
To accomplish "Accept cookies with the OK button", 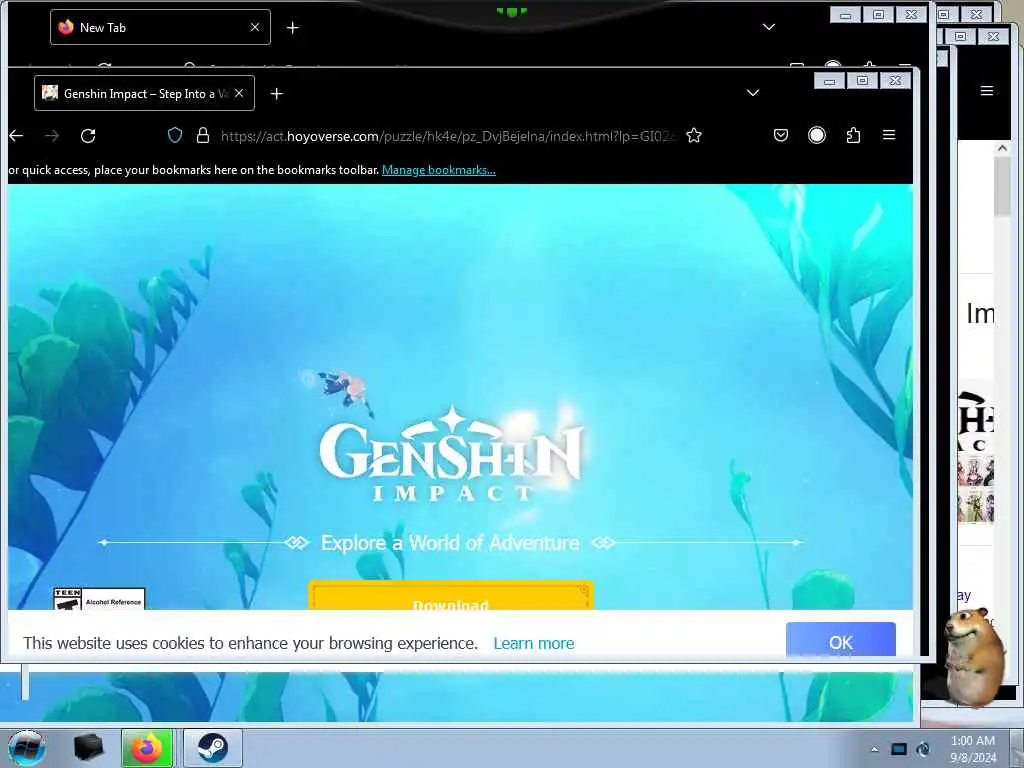I will pyautogui.click(x=840, y=639).
